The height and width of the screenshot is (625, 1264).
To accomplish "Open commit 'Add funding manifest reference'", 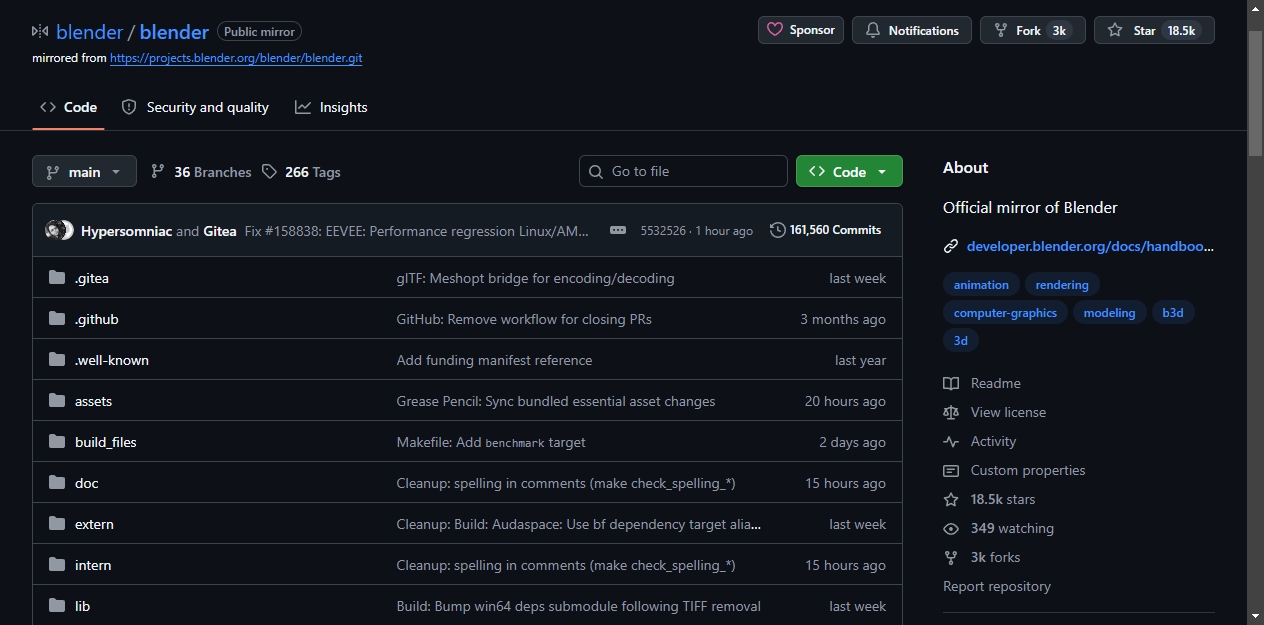I will tap(494, 360).
